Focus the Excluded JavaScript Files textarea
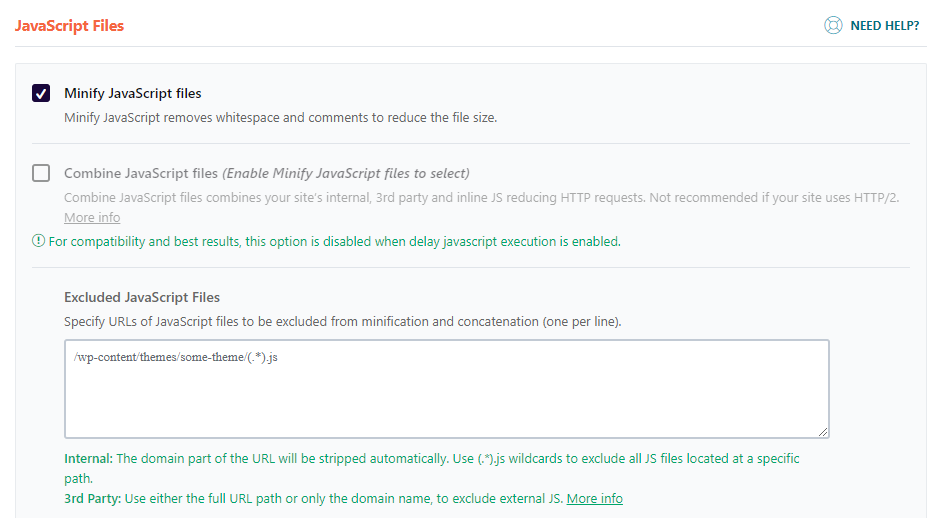This screenshot has height=518, width=938. 447,389
